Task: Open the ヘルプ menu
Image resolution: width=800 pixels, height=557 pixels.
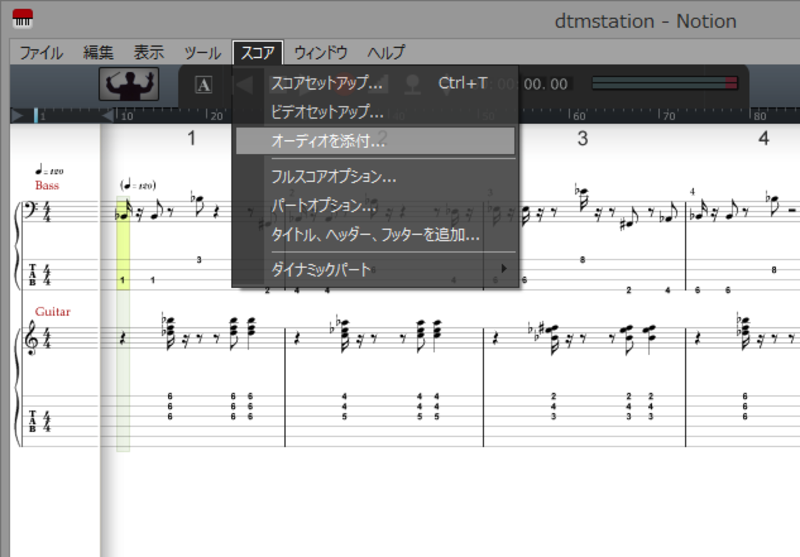Action: 386,53
